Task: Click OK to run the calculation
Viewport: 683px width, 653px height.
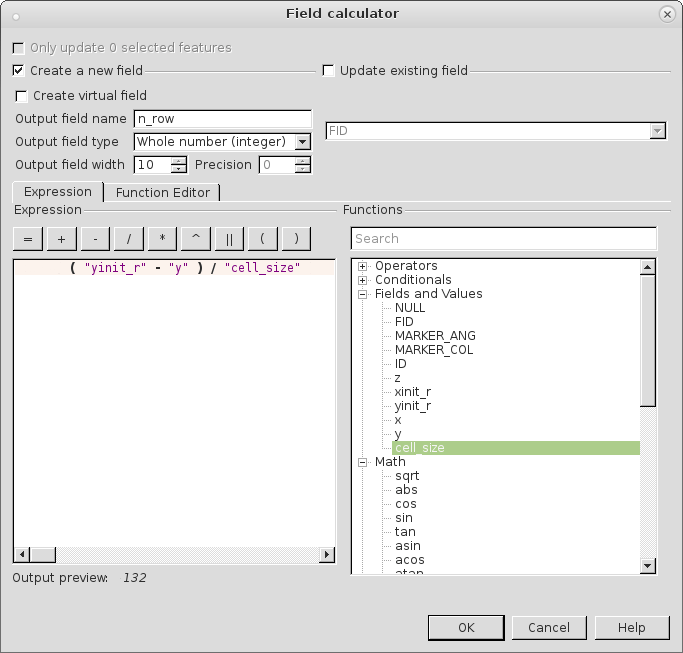Action: [466, 628]
